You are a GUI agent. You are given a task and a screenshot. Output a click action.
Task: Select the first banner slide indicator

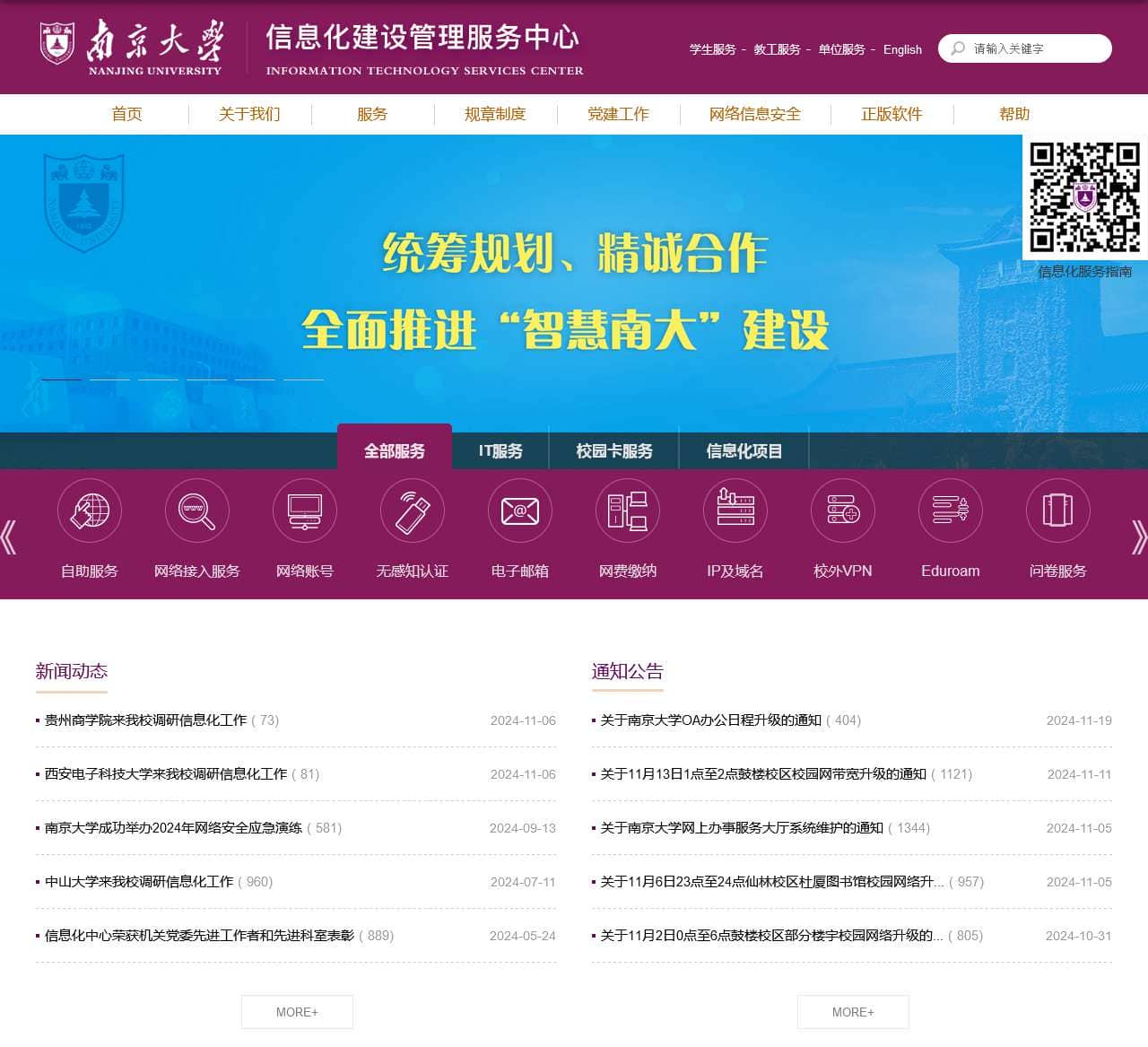pos(62,380)
